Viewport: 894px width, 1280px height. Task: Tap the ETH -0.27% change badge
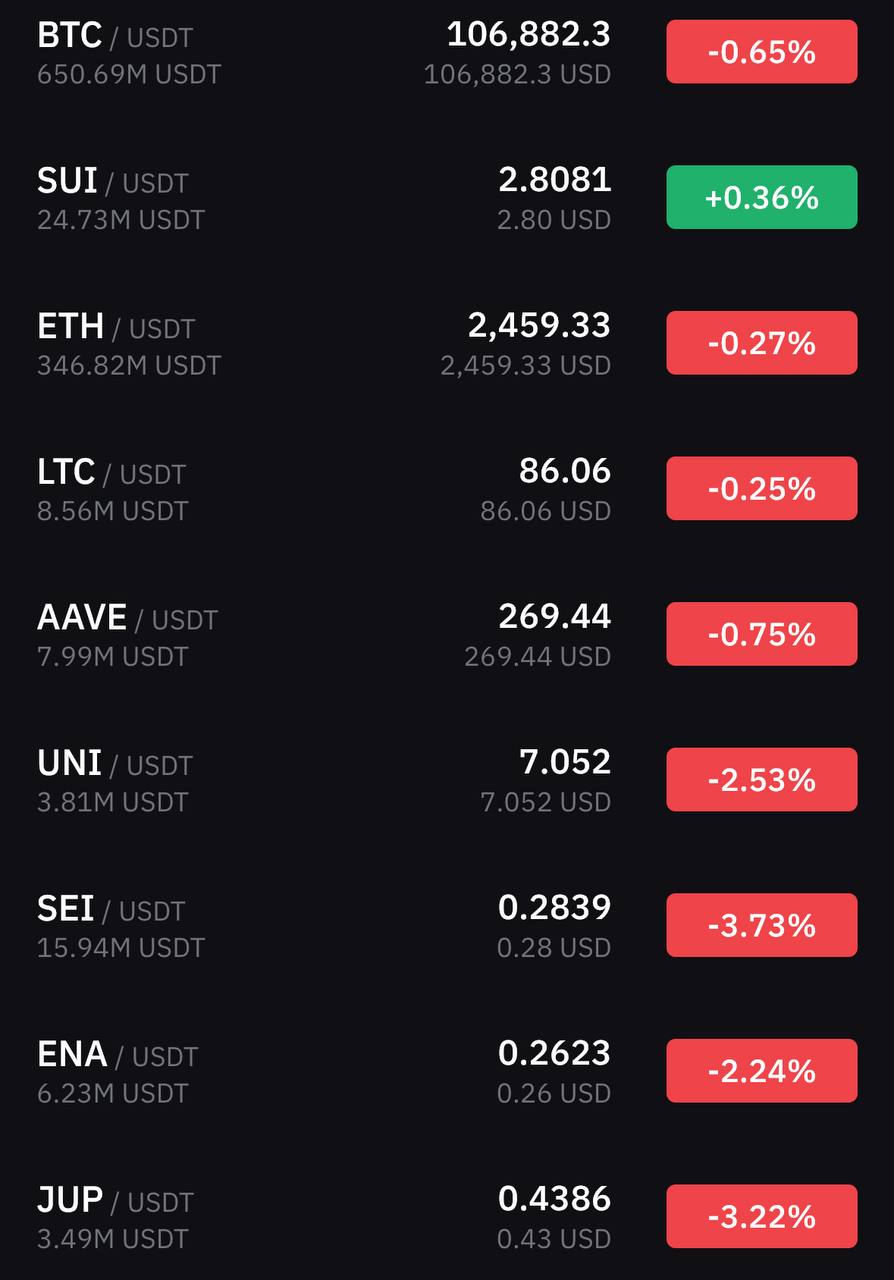click(x=762, y=343)
